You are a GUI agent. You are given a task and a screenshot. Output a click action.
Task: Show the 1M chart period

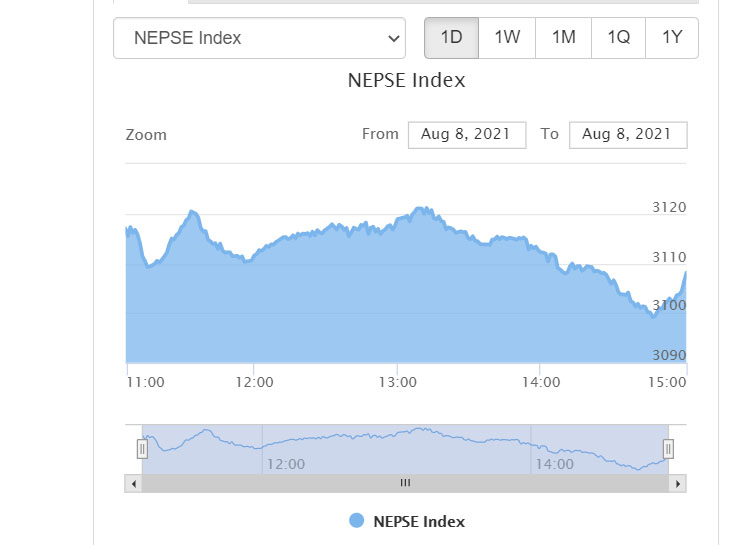click(x=563, y=38)
